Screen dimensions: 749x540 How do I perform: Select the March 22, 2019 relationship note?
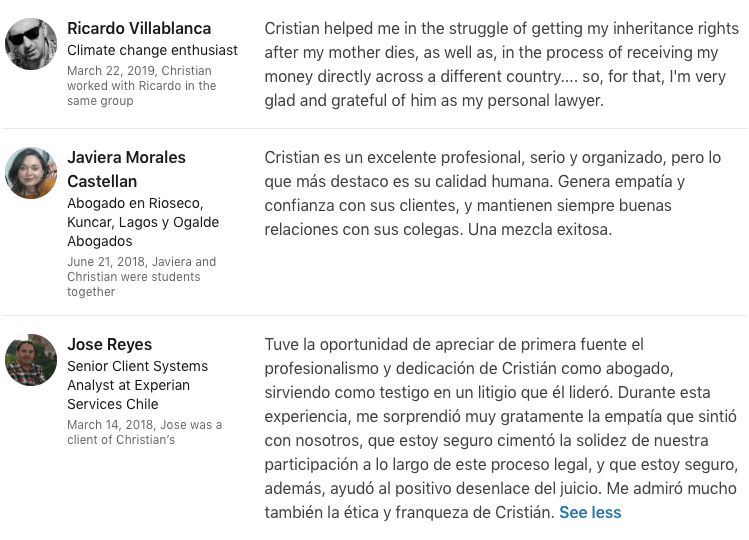pos(142,86)
